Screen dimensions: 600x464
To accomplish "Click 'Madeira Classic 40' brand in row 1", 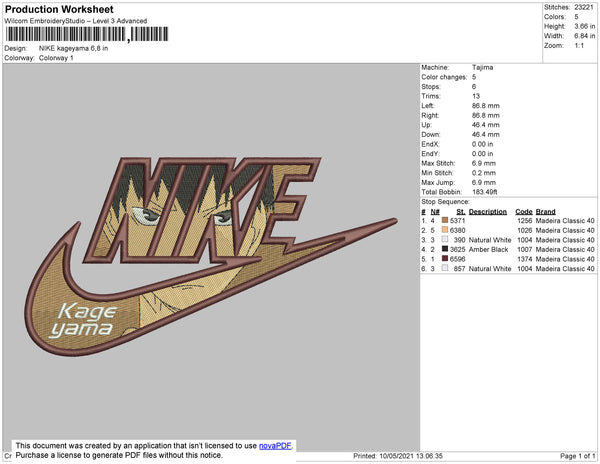I will 565,221.
